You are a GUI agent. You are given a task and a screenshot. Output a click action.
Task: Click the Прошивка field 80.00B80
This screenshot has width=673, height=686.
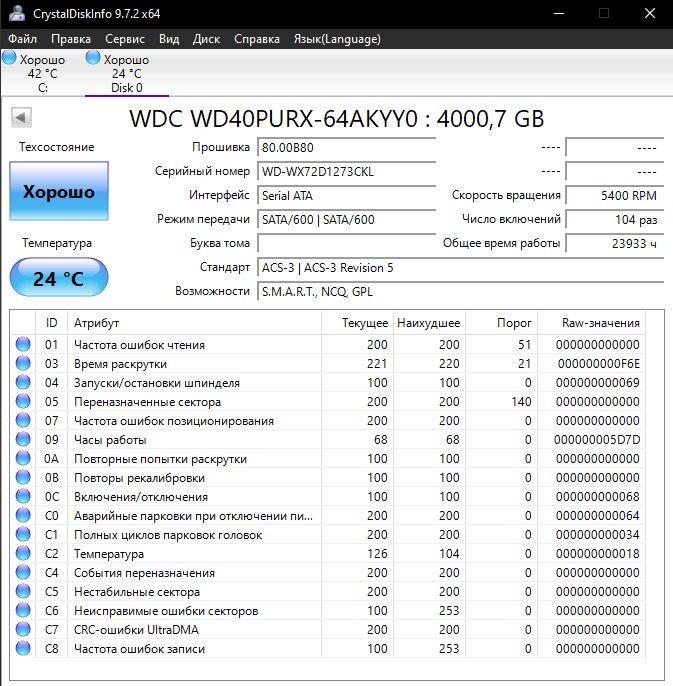(x=347, y=147)
